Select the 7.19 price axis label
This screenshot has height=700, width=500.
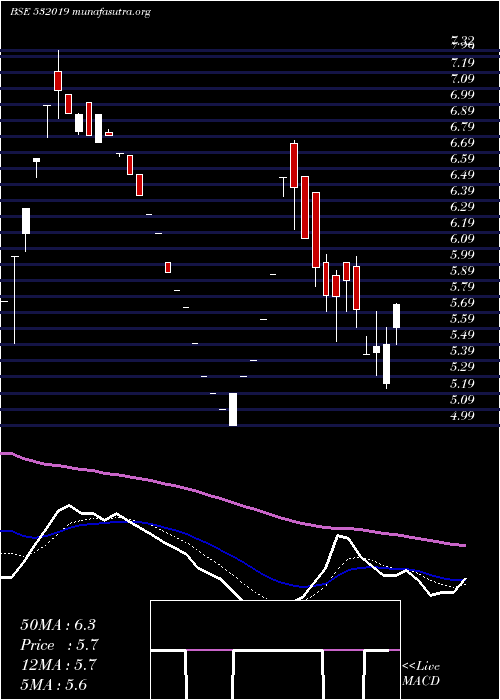462,62
